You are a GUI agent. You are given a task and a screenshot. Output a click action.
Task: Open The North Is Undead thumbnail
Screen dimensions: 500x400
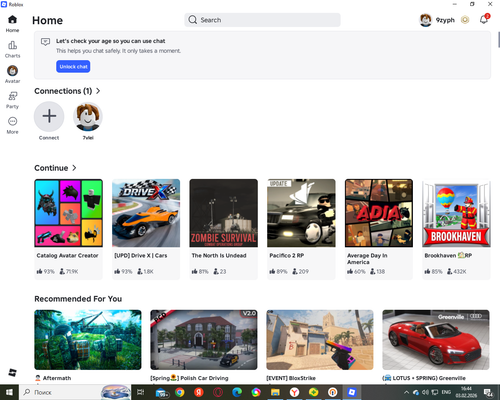(224, 213)
